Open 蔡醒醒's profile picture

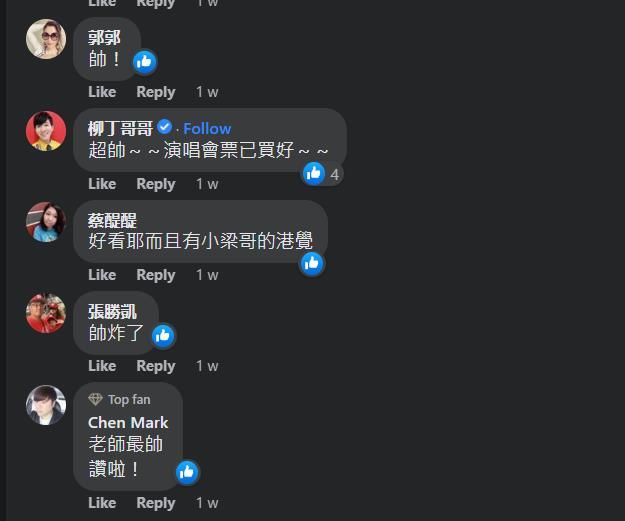click(x=46, y=222)
